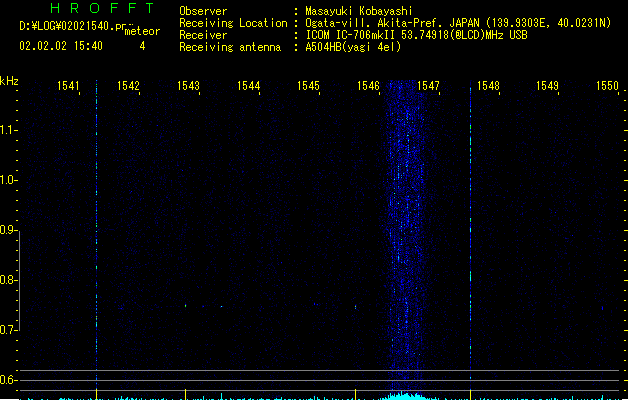Click the ICOM IC-706mkII receiver text

(x=416, y=35)
